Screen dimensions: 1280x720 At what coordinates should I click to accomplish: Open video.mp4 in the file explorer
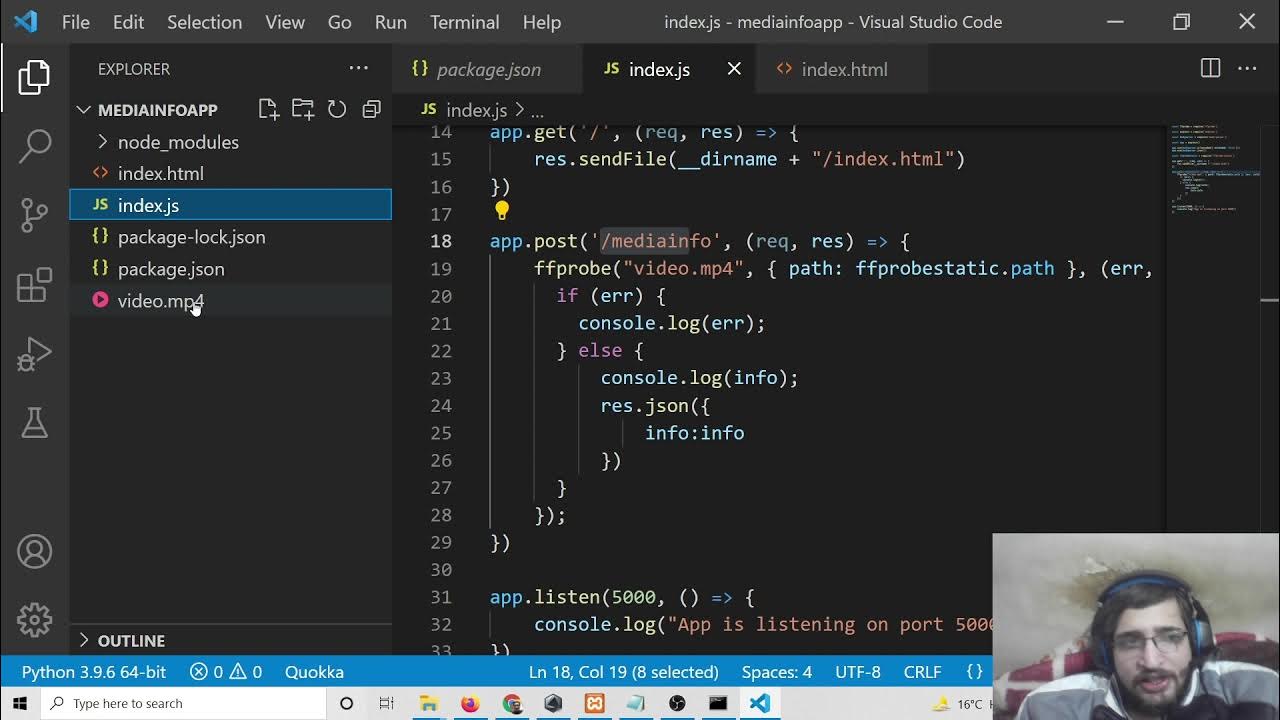click(x=160, y=301)
